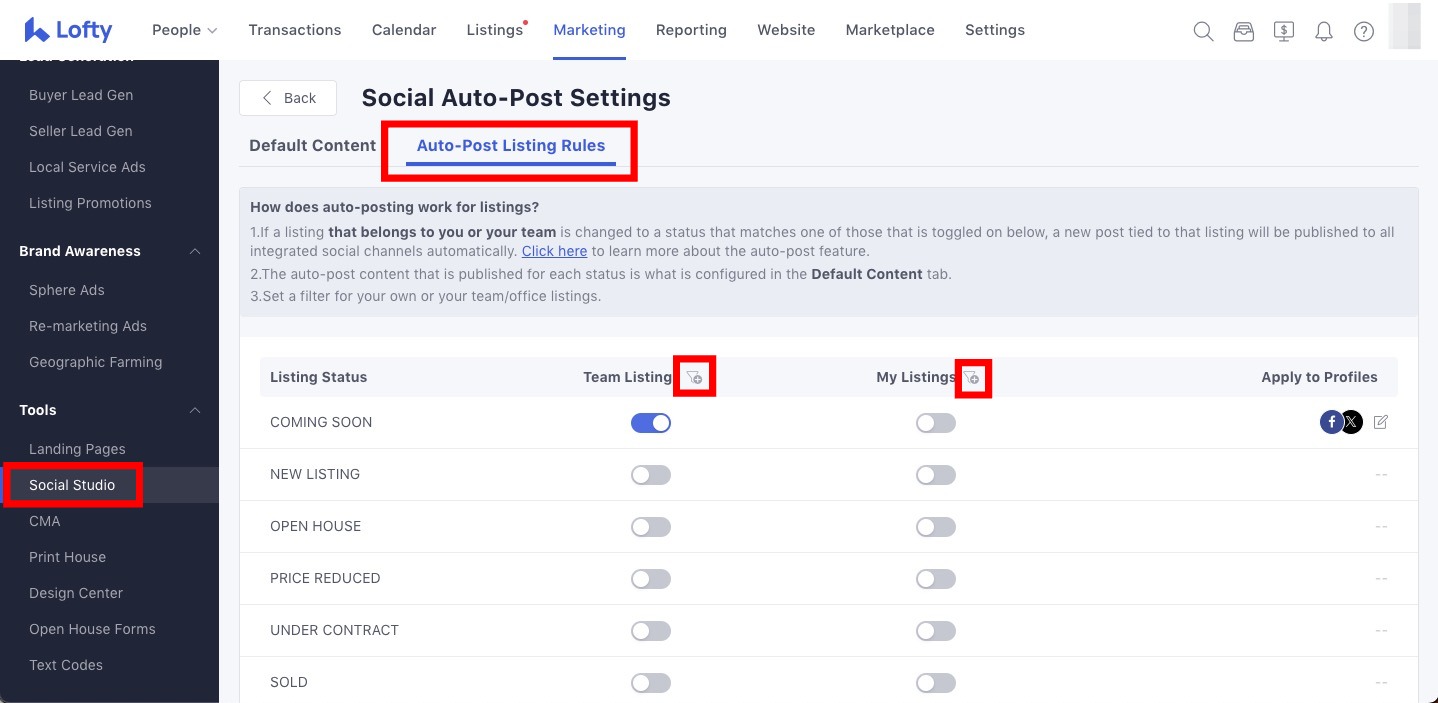Enable My Listings toggle for NEW LISTING
This screenshot has height=703, width=1438.
click(936, 475)
